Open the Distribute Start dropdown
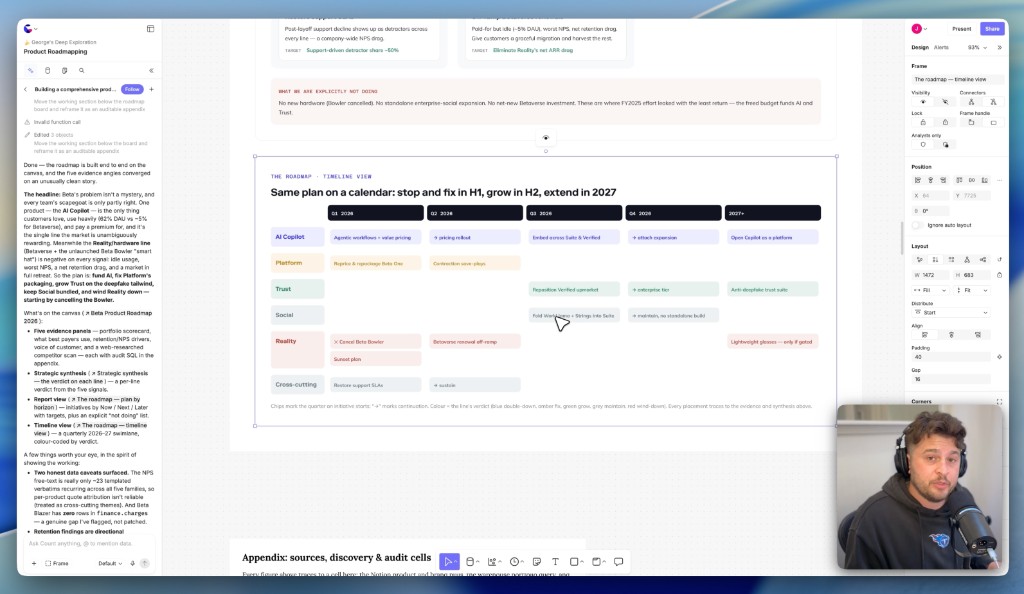This screenshot has width=1024, height=594. click(951, 313)
